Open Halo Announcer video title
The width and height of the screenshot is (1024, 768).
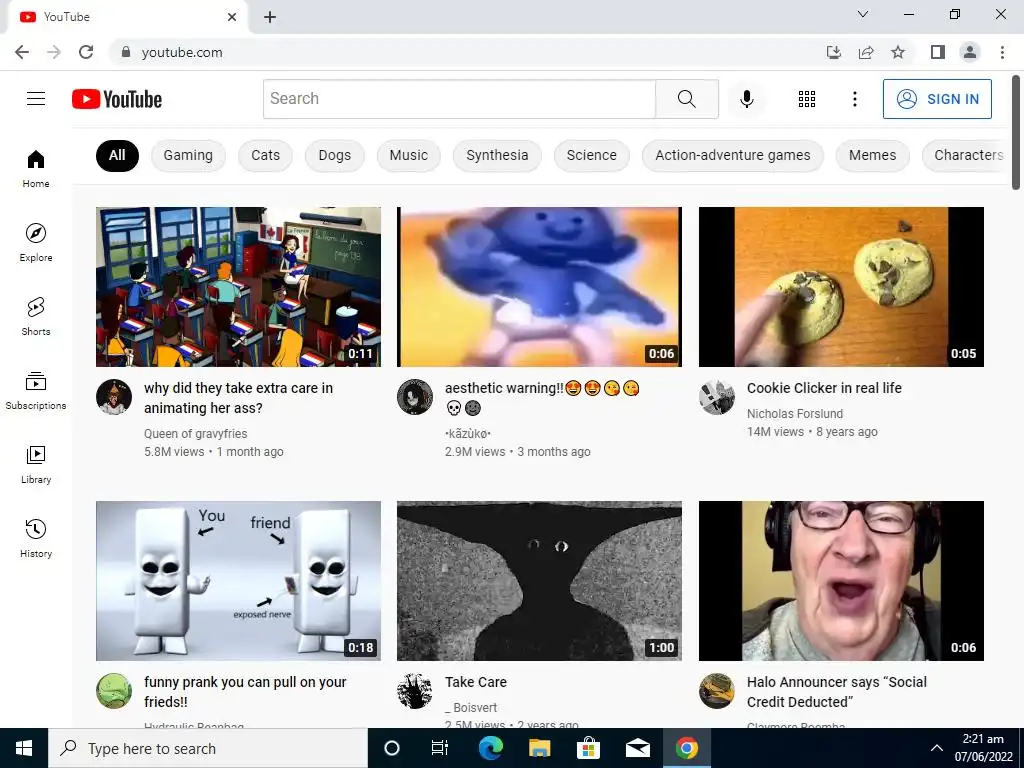[x=837, y=692]
